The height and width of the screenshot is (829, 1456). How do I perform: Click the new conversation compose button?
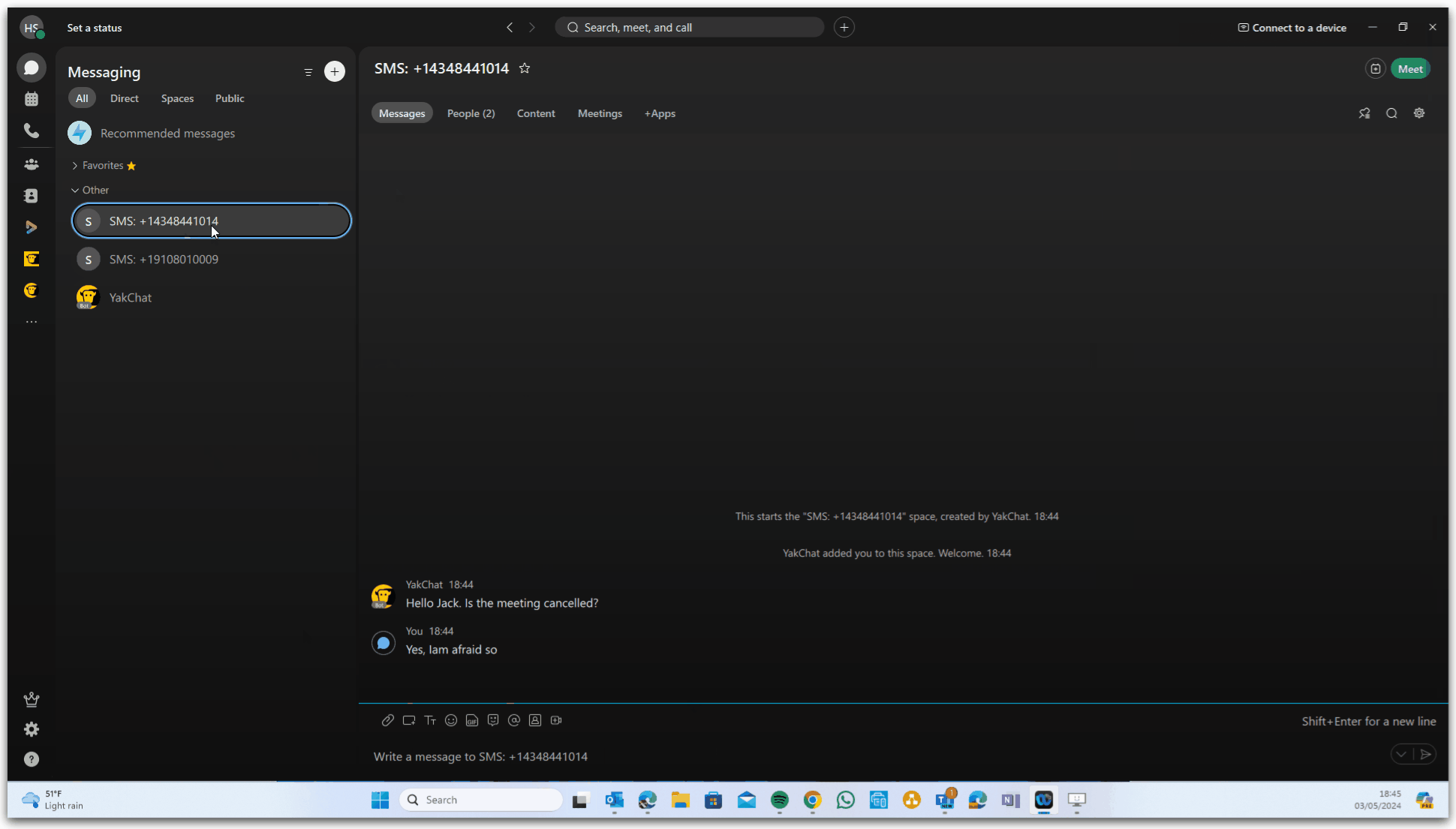tap(334, 71)
